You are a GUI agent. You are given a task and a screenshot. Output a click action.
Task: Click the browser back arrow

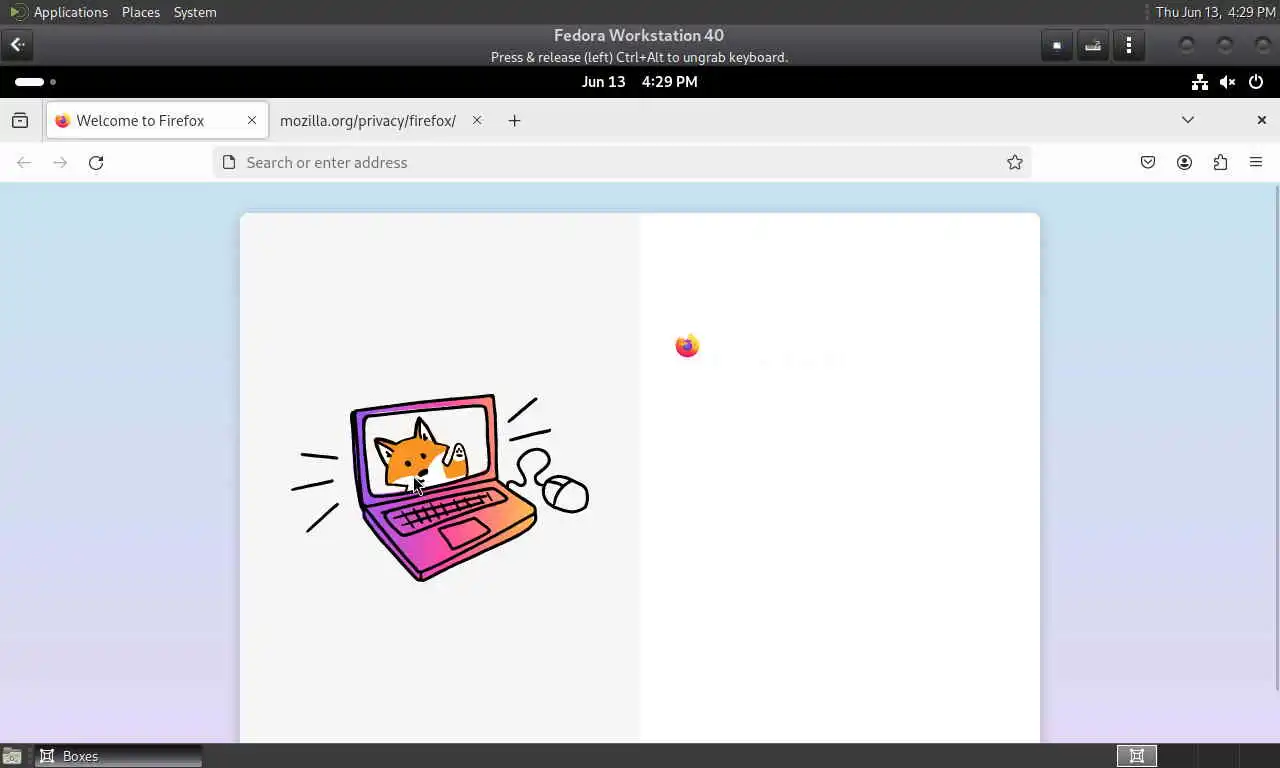tap(24, 162)
